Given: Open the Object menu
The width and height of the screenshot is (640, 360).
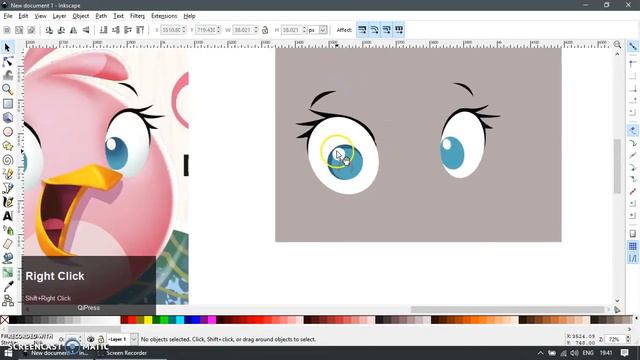Looking at the screenshot, I should [80, 16].
